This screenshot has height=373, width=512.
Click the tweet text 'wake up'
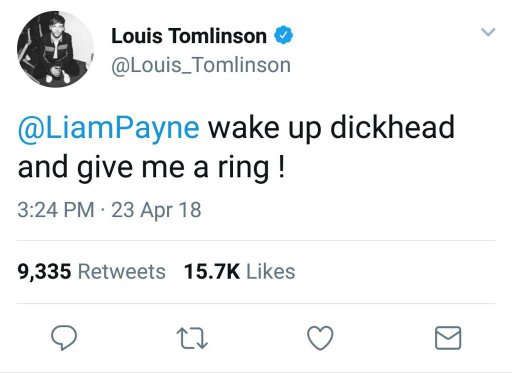pyautogui.click(x=265, y=128)
